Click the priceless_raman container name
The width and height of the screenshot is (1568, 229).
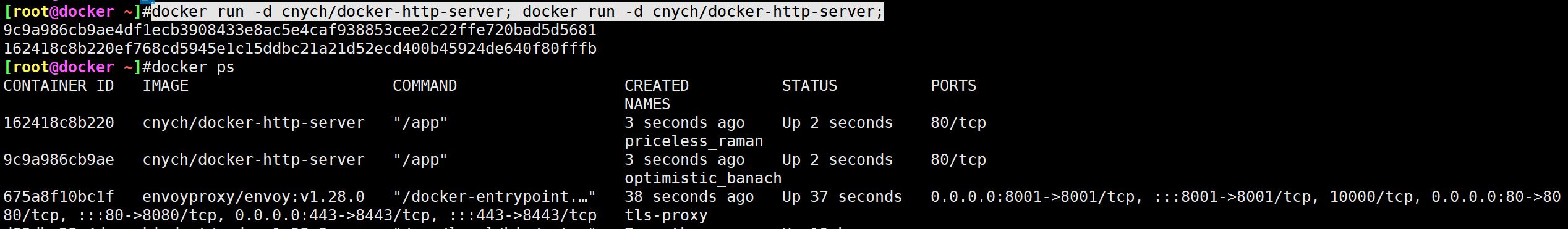click(x=694, y=141)
